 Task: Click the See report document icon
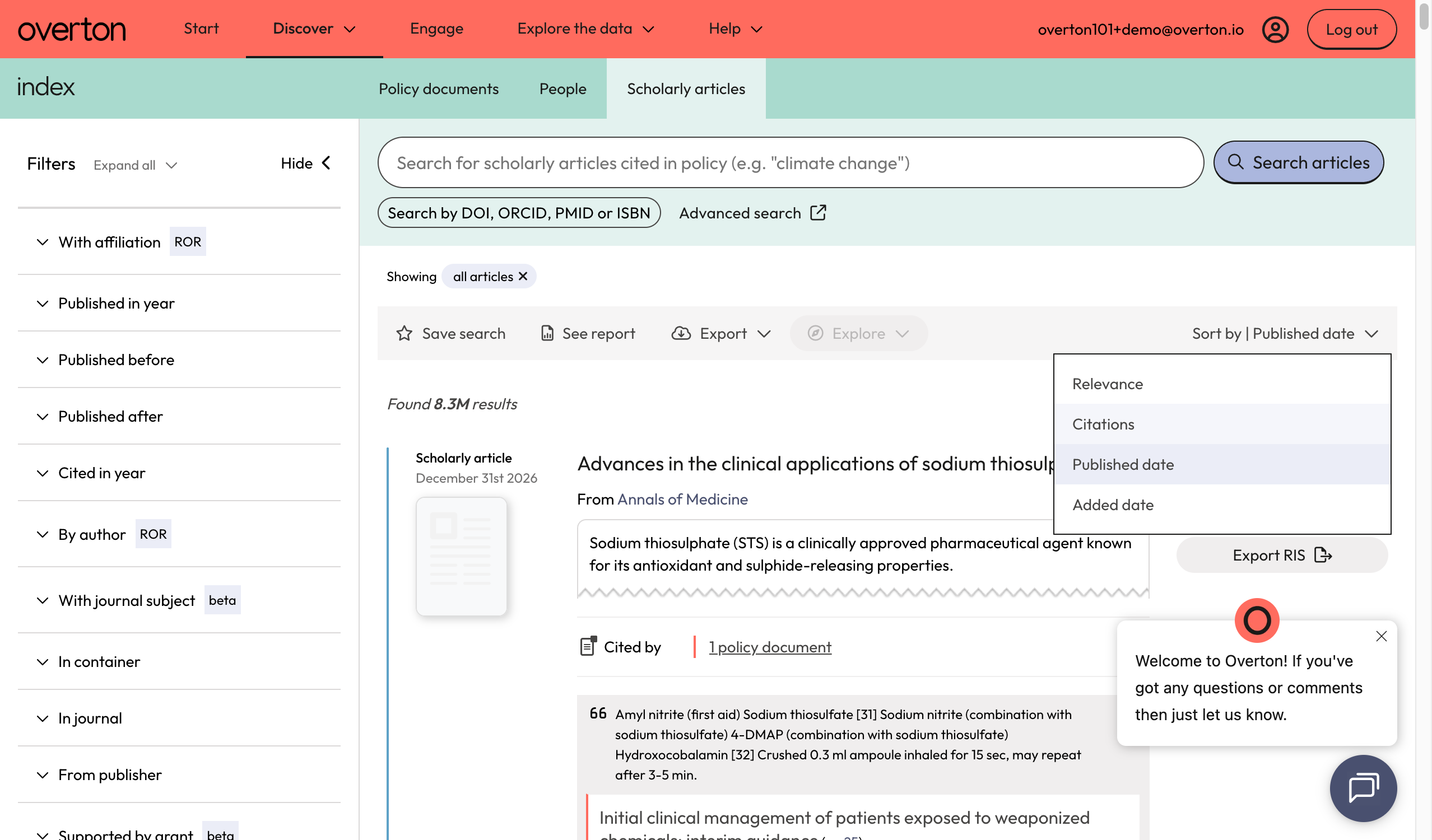(x=547, y=333)
